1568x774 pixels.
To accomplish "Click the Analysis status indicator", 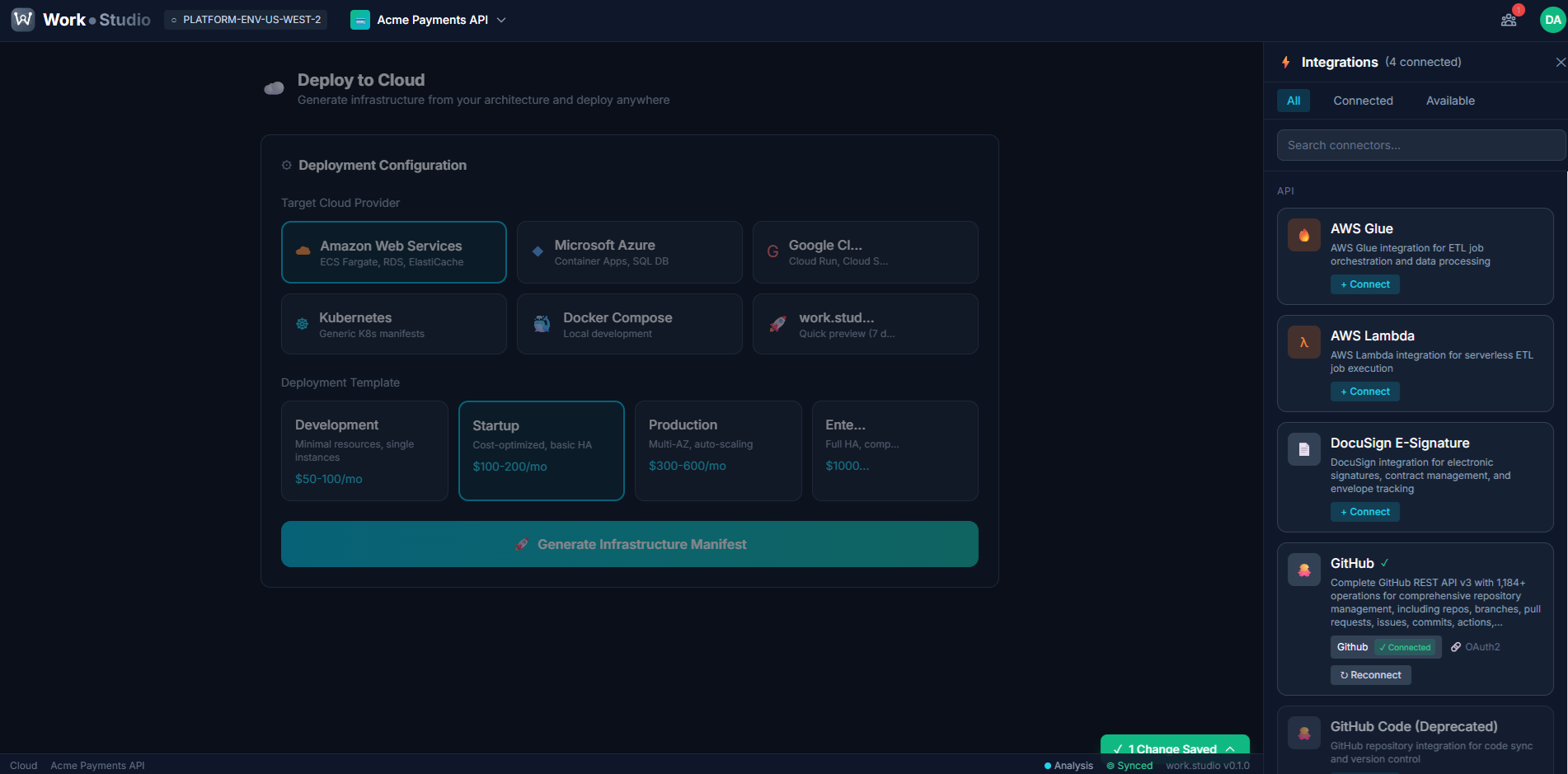I will point(1068,766).
